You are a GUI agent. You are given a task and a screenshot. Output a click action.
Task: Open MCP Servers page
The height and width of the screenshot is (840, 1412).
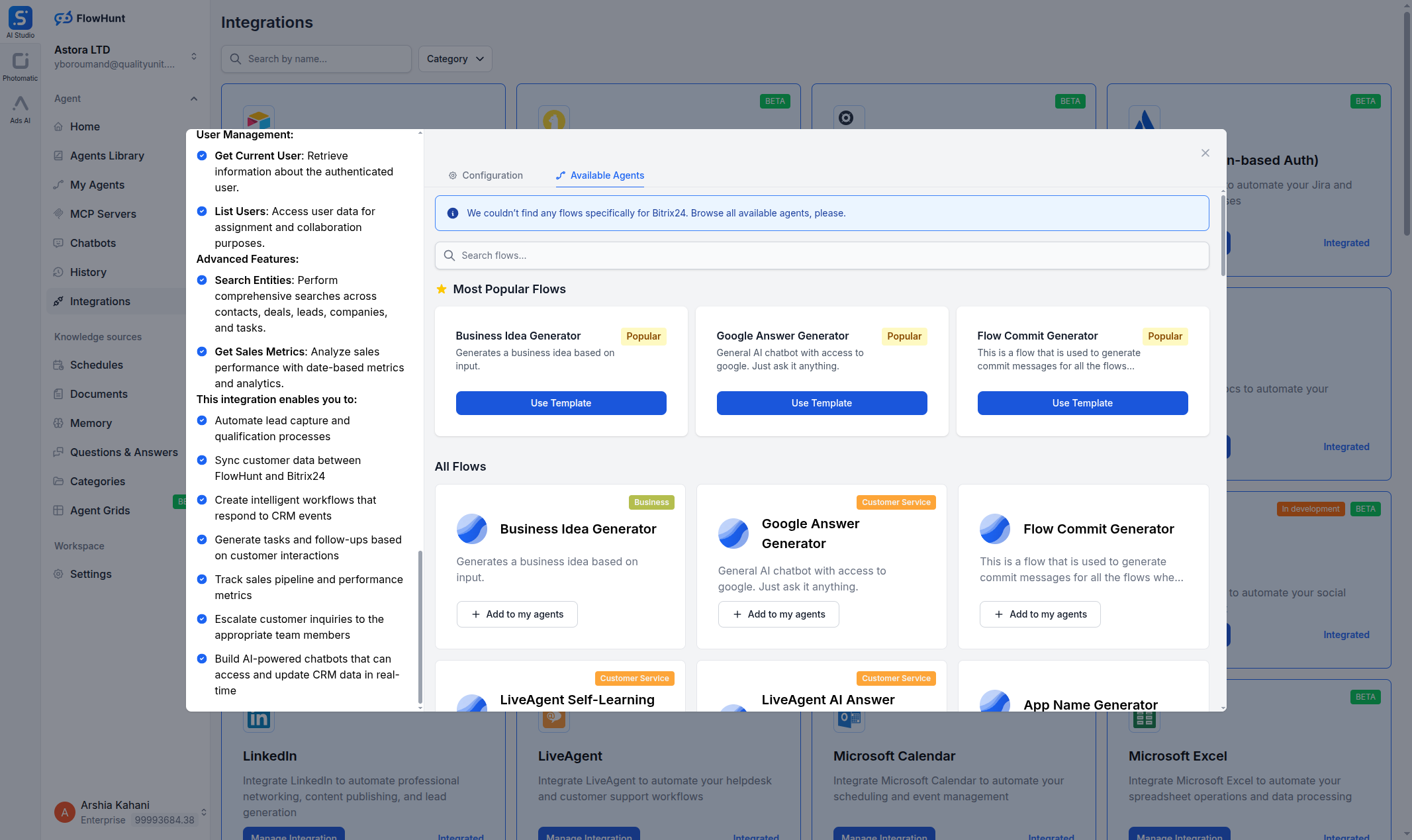tap(103, 214)
